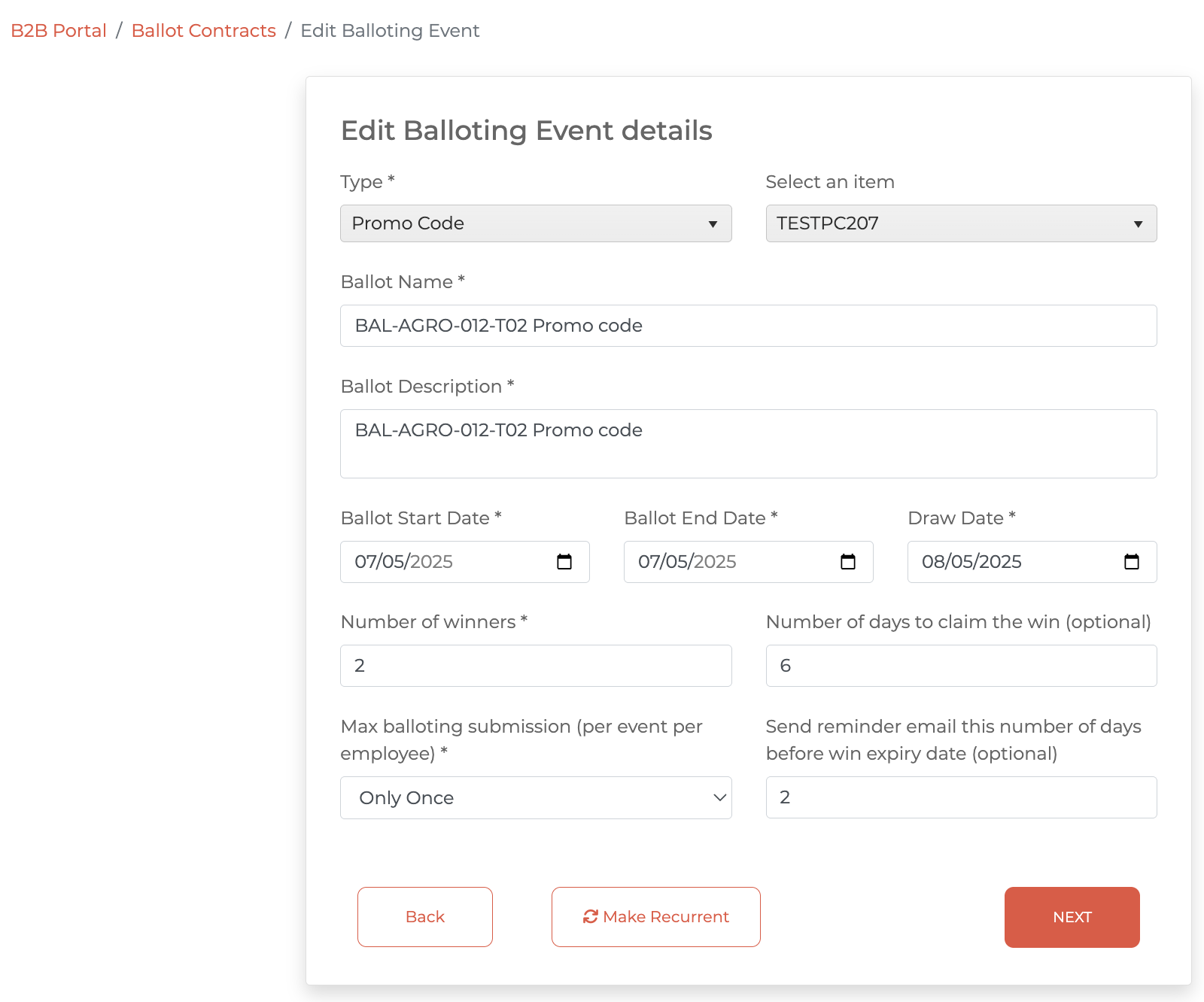The width and height of the screenshot is (1204, 1002).
Task: Edit the days to claim the win field
Action: [960, 666]
